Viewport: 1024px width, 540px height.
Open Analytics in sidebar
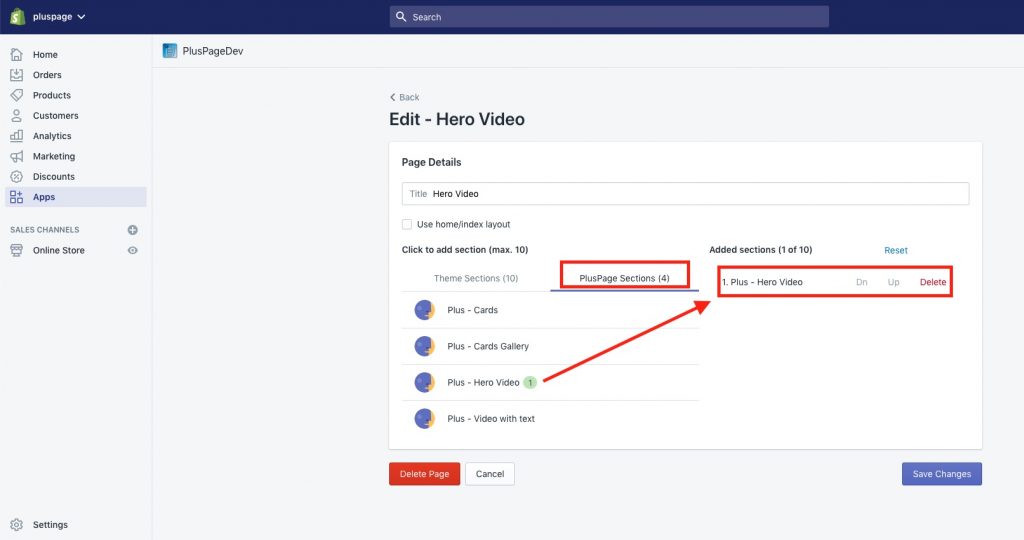click(52, 136)
